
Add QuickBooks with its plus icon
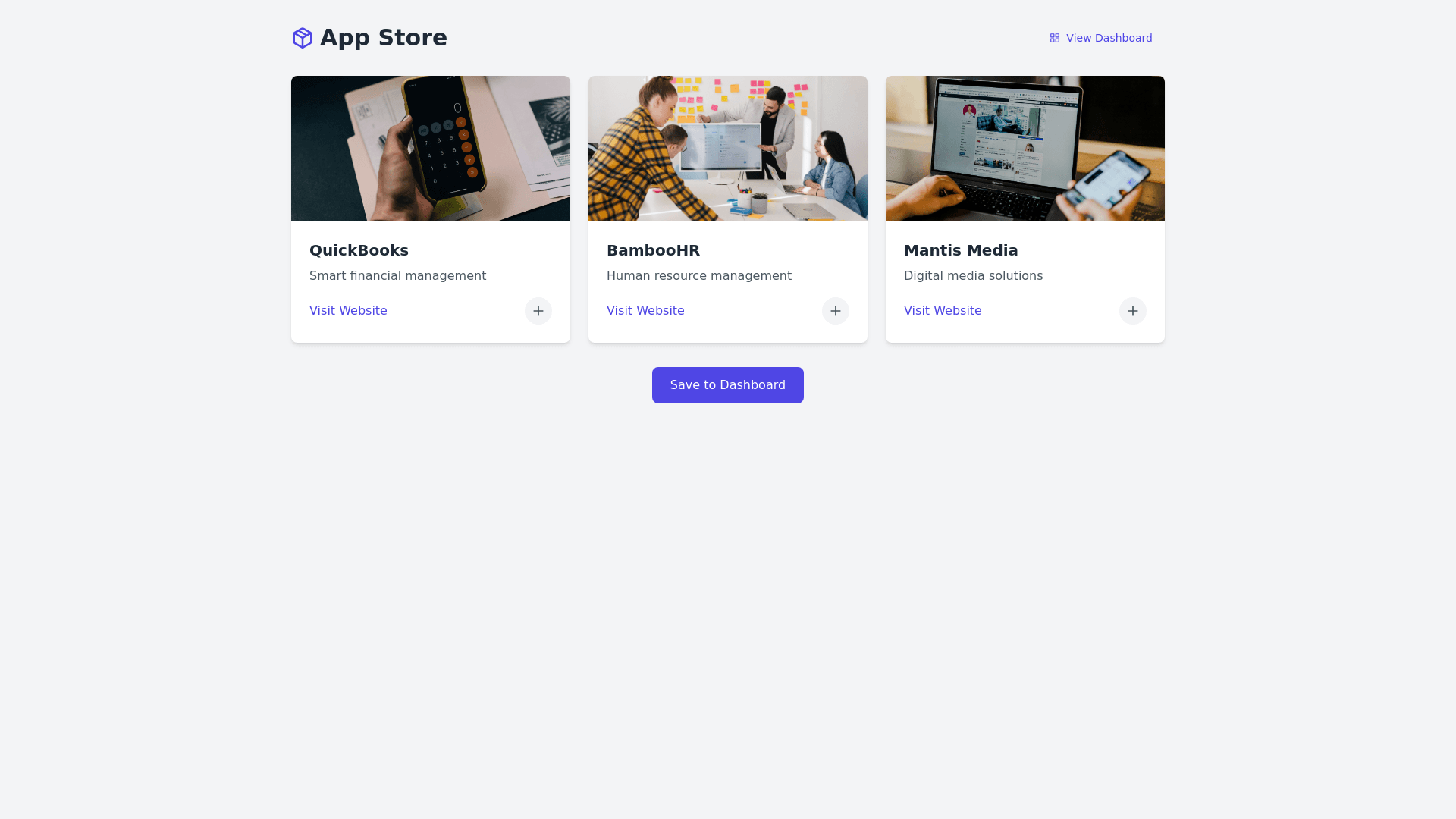click(538, 311)
